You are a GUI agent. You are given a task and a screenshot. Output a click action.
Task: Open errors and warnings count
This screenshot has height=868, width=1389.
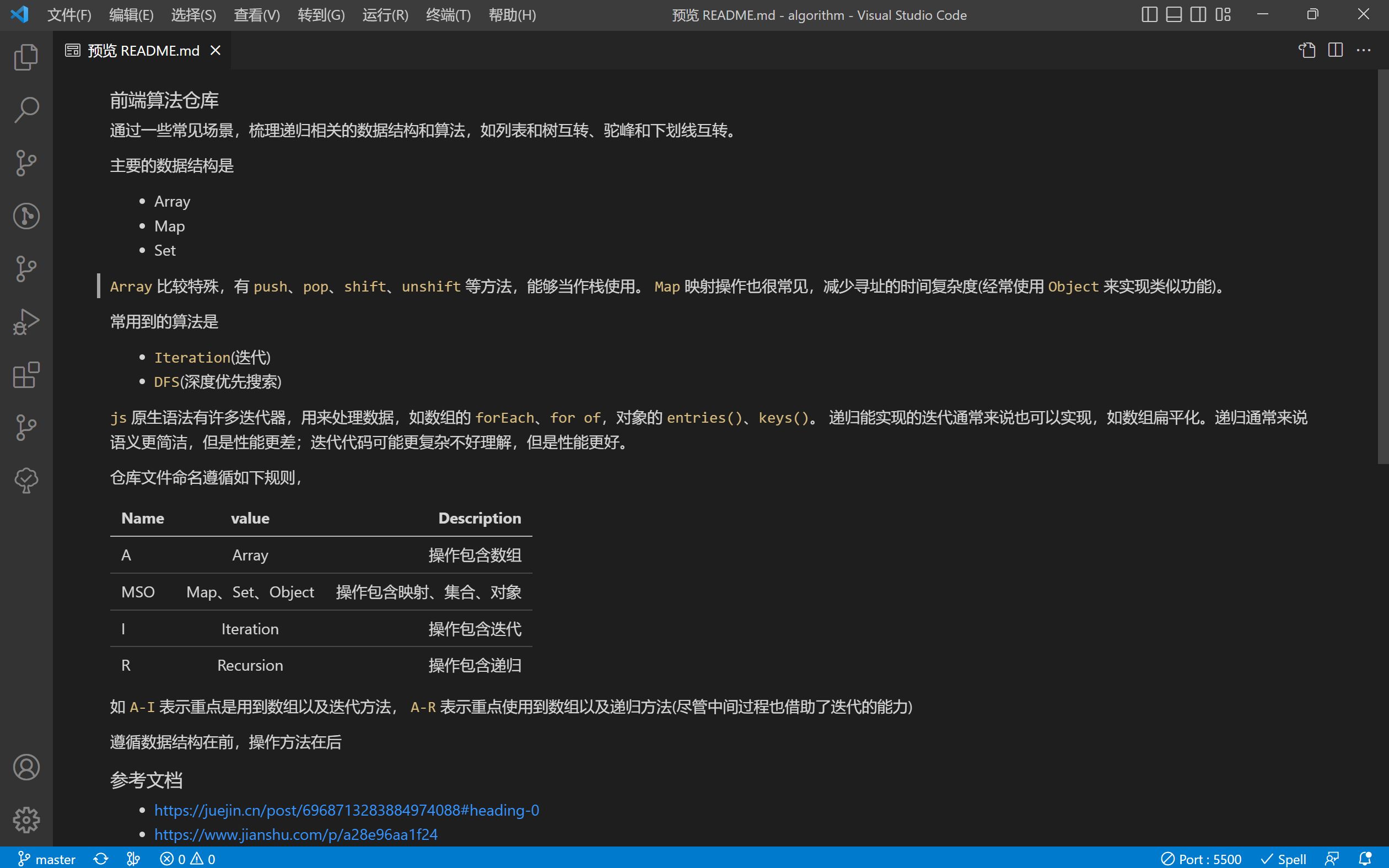[188, 859]
